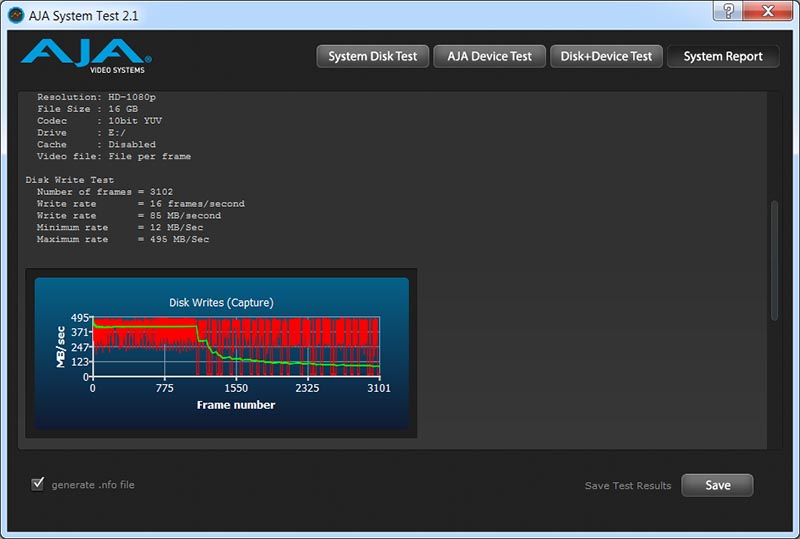800x539 pixels.
Task: Select the 'Cache : Disabled' line
Action: (96, 144)
